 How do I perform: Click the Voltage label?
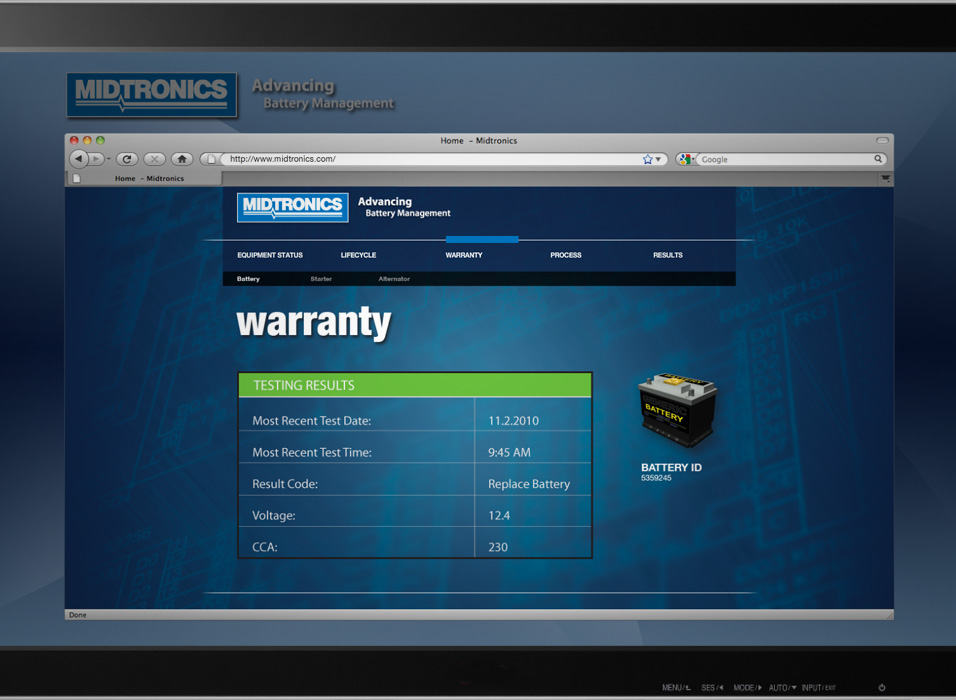[x=273, y=516]
